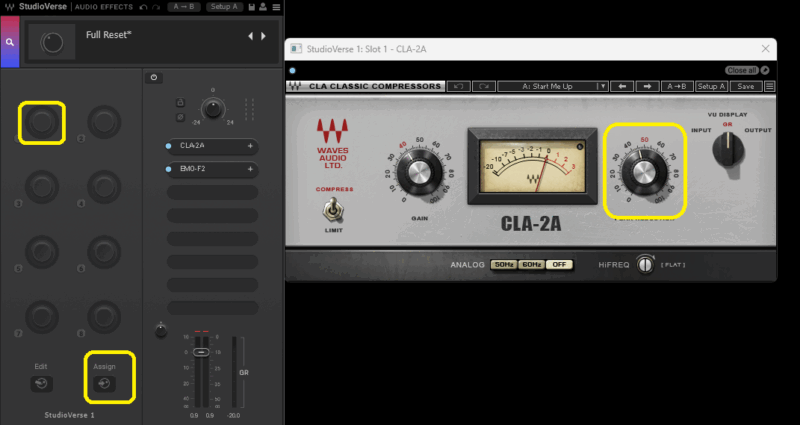800x425 pixels.
Task: Toggle the EMO-F2 slot bypass dot
Action: [168, 169]
